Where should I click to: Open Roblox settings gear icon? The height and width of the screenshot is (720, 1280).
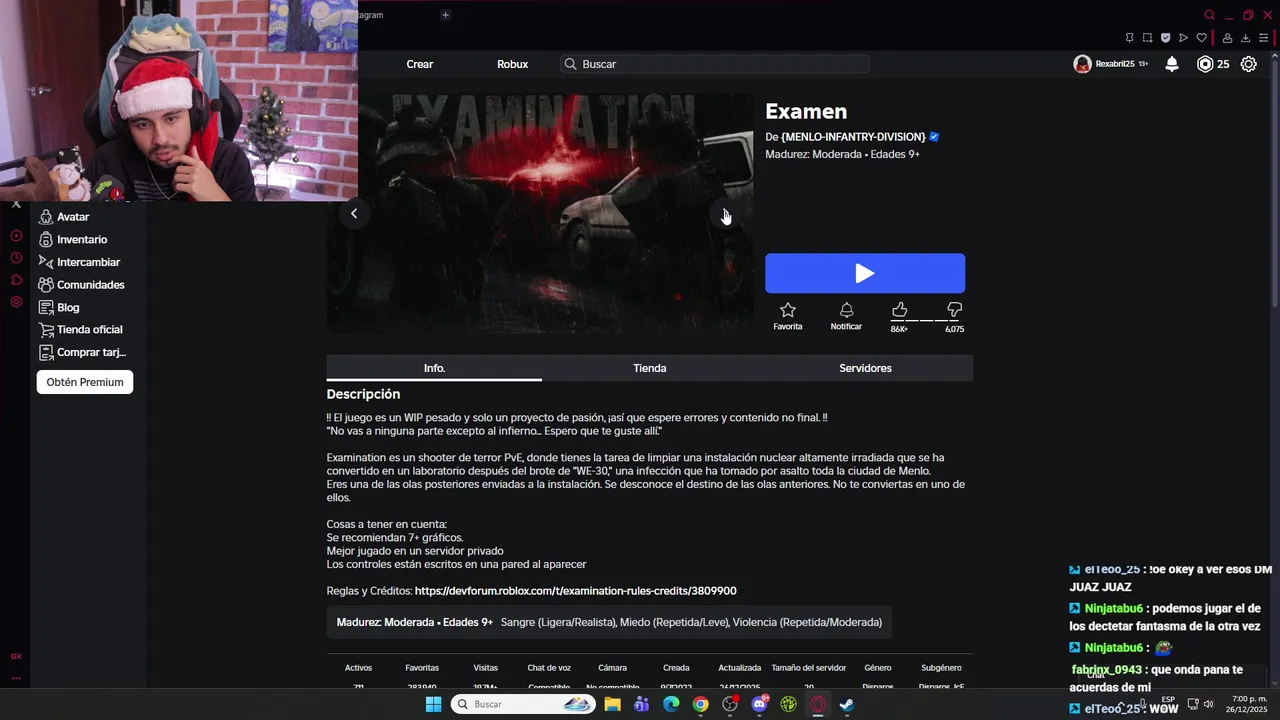[1249, 64]
